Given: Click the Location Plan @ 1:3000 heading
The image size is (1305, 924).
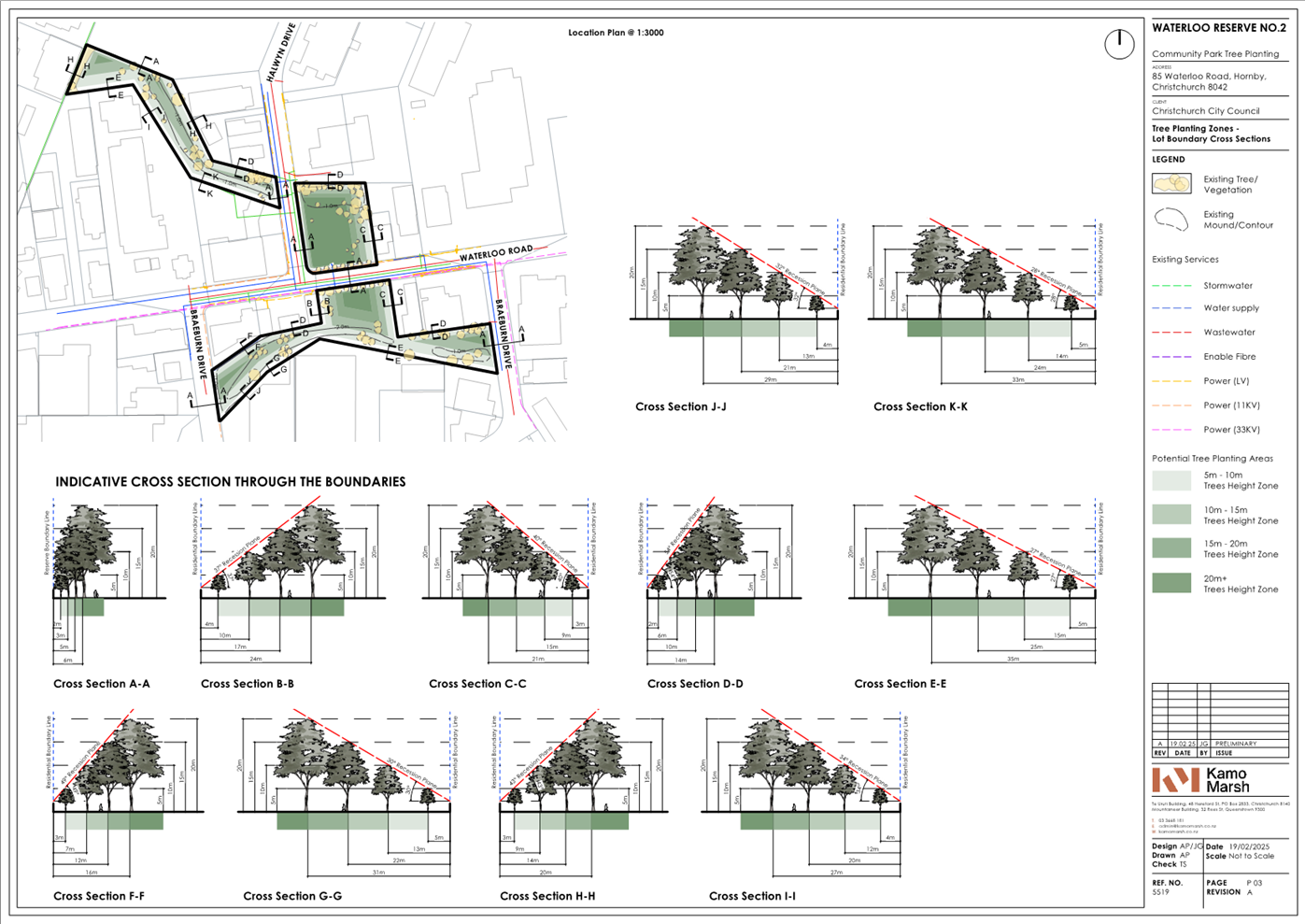Looking at the screenshot, I should tap(616, 33).
